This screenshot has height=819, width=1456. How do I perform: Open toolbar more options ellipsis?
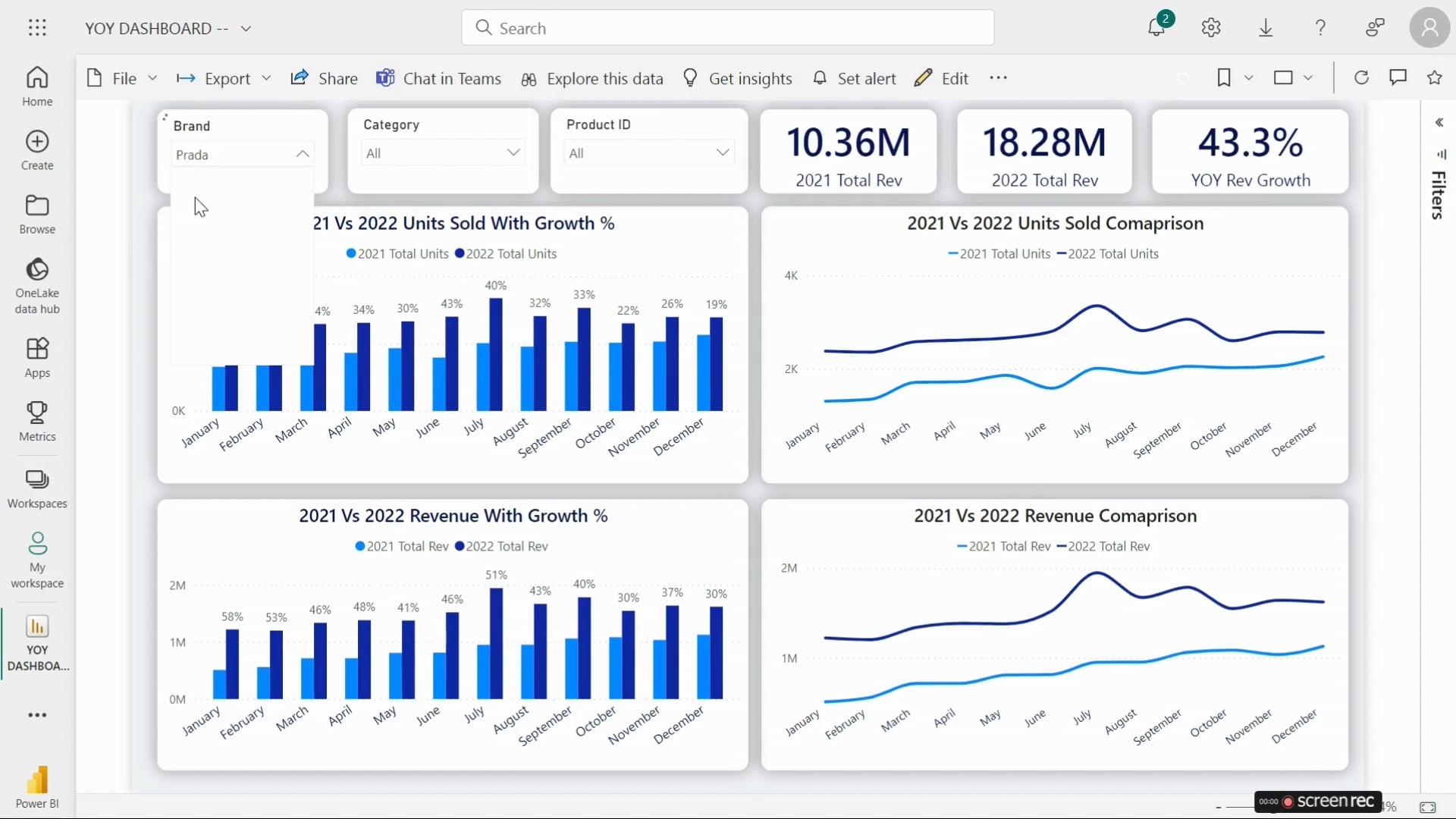pos(998,78)
